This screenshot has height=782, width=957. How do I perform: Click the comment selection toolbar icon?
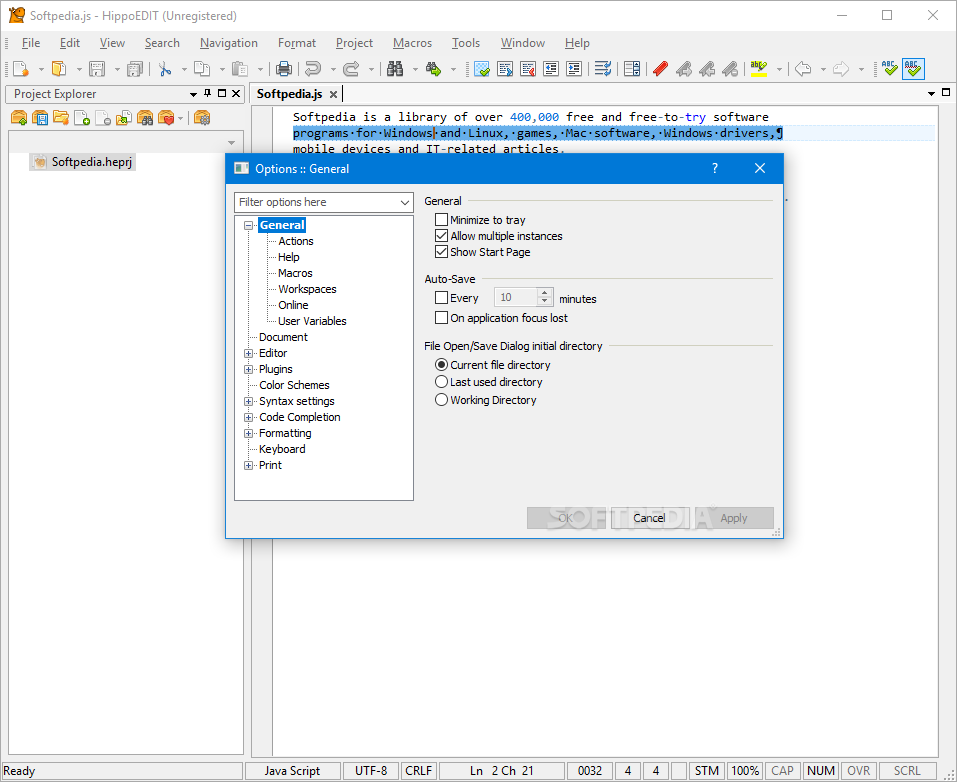(505, 68)
